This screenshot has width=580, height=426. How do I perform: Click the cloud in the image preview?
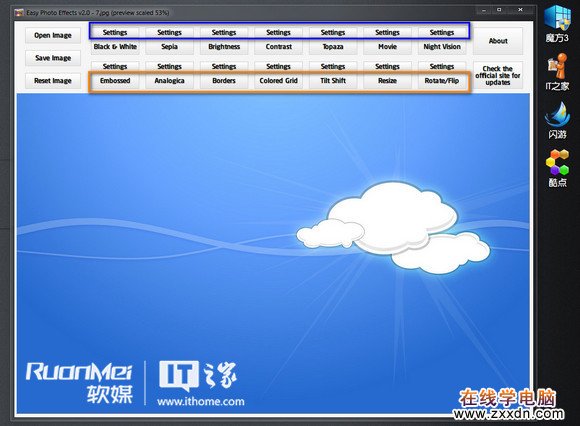click(x=393, y=227)
